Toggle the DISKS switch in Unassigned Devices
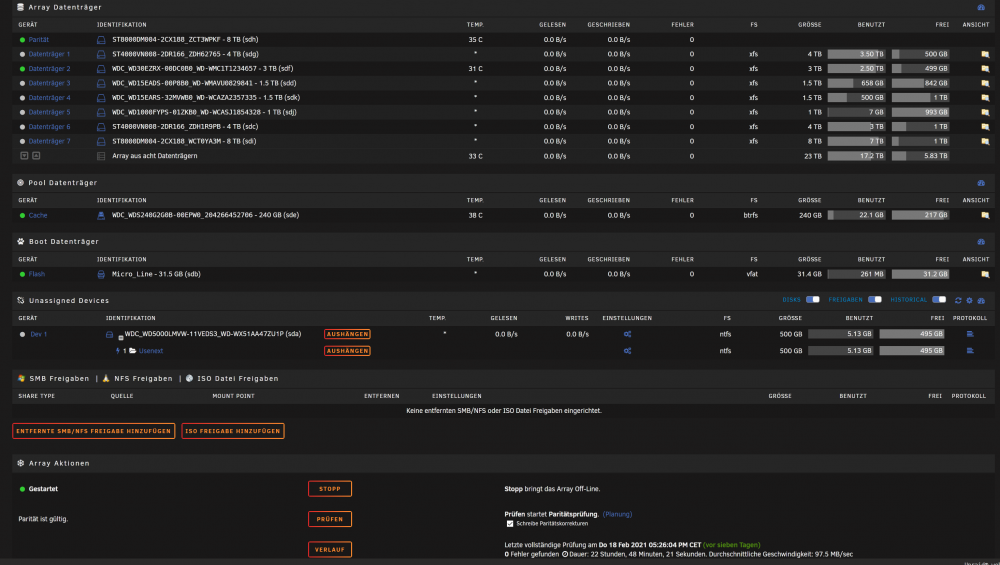Screen dimensions: 1000x565 point(812,300)
